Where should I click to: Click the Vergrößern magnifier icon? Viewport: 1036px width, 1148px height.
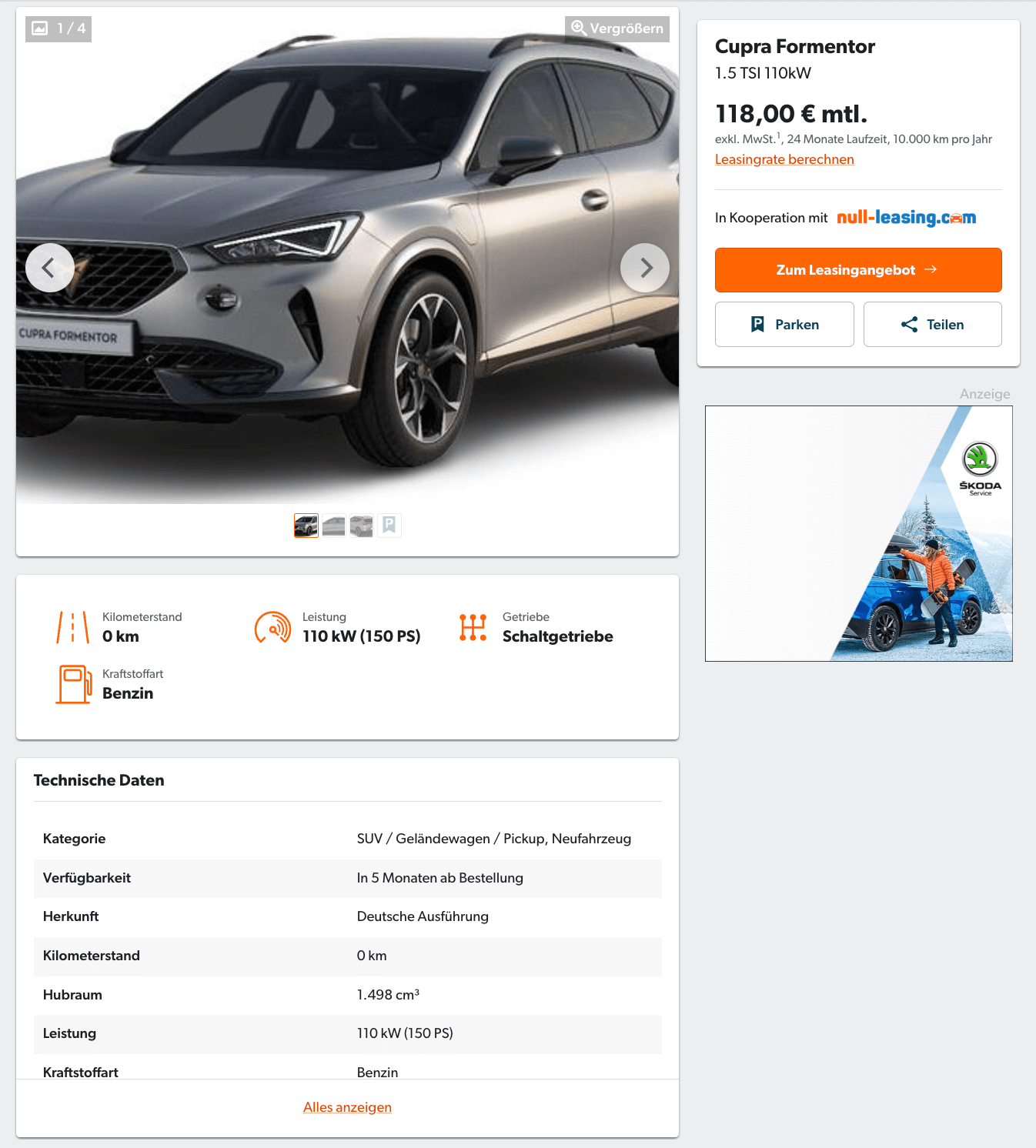[x=579, y=28]
